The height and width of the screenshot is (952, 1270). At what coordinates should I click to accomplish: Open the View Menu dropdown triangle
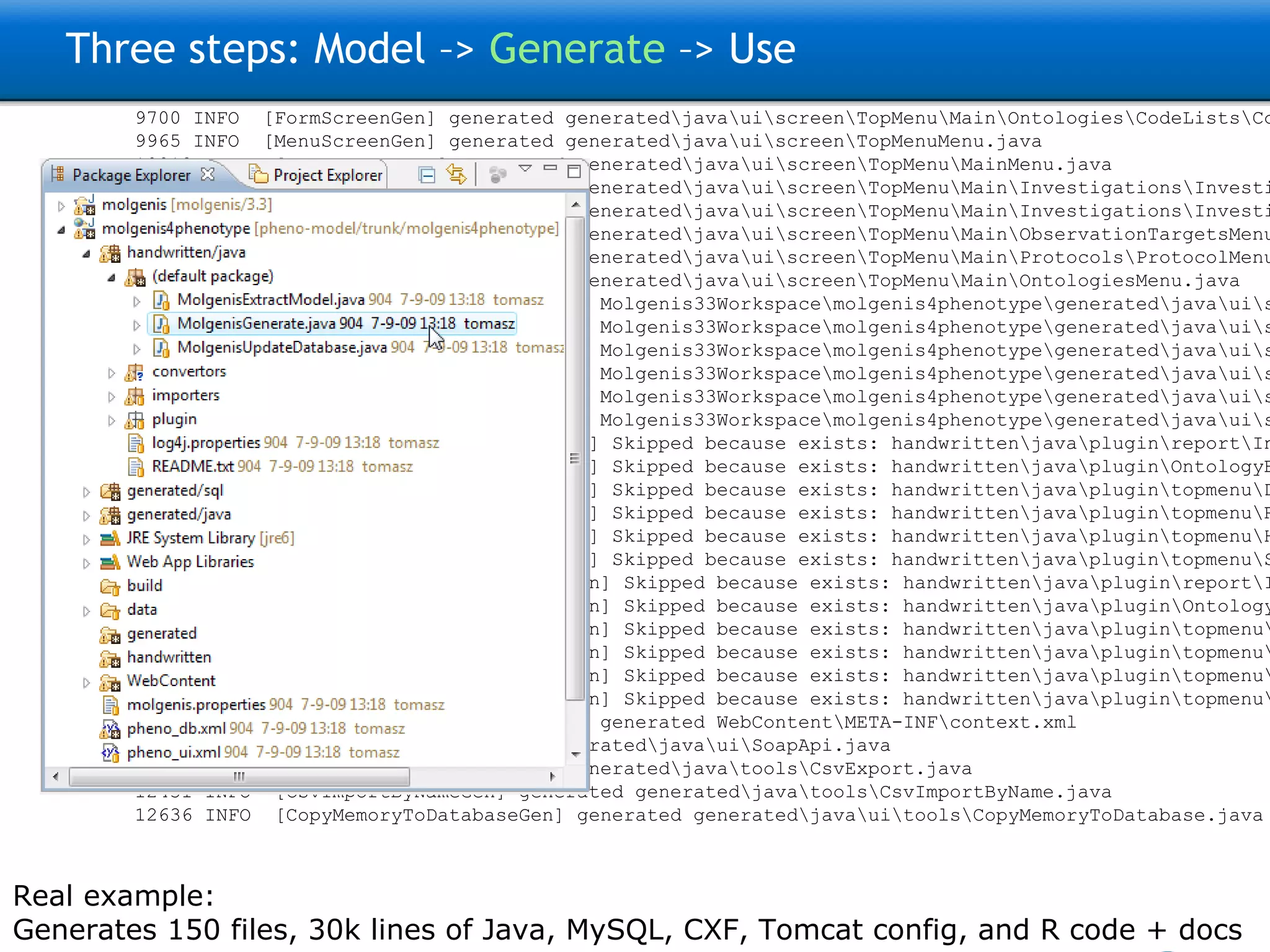525,169
